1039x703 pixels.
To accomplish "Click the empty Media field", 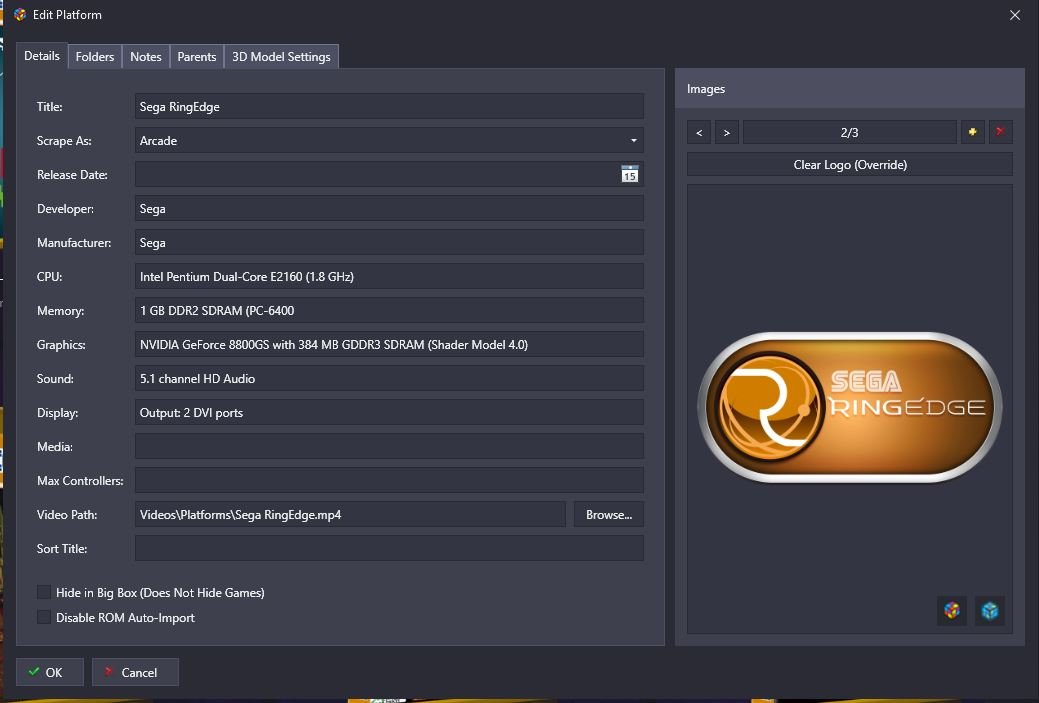I will point(389,447).
